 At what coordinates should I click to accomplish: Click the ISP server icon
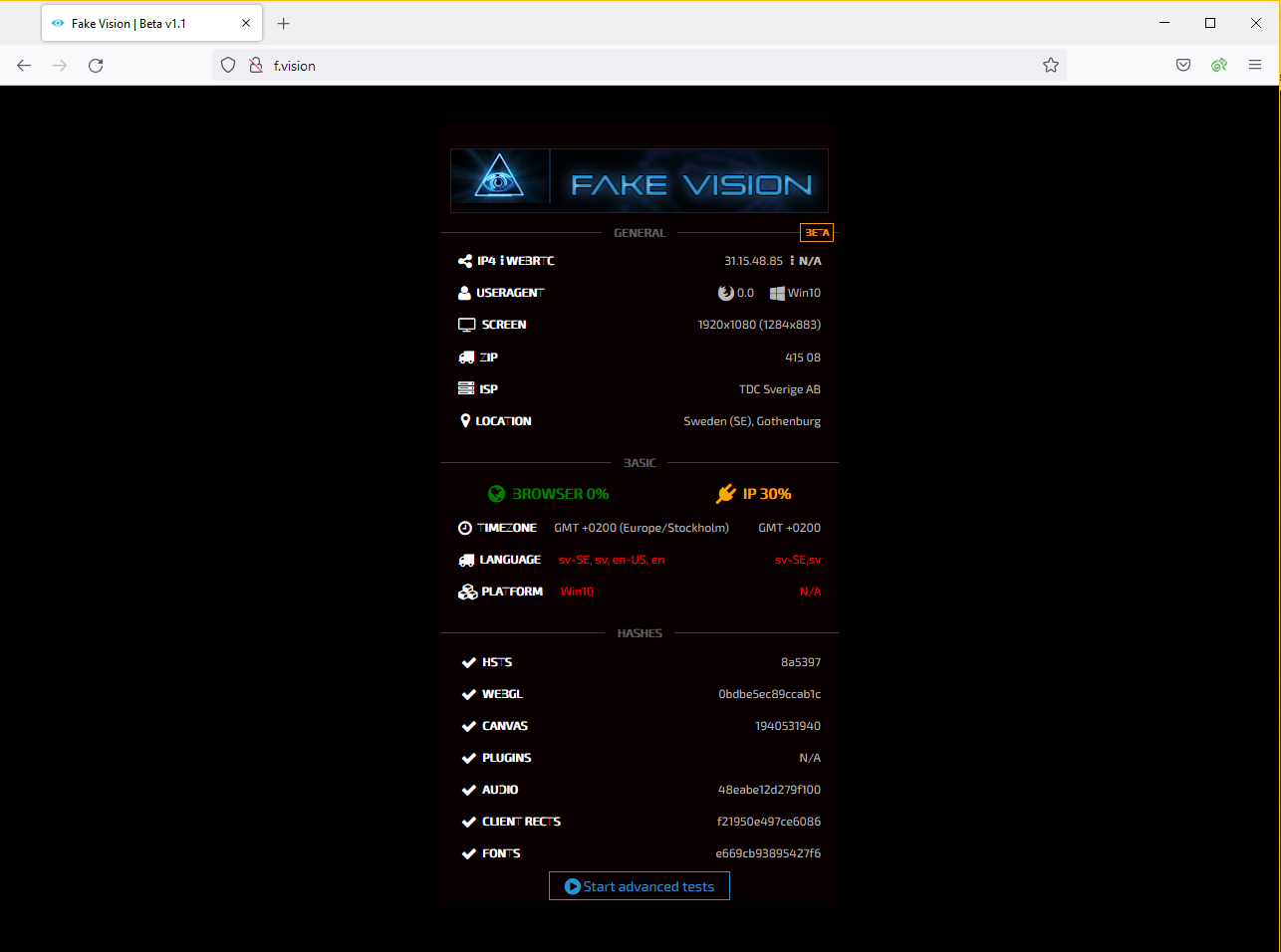(x=466, y=388)
